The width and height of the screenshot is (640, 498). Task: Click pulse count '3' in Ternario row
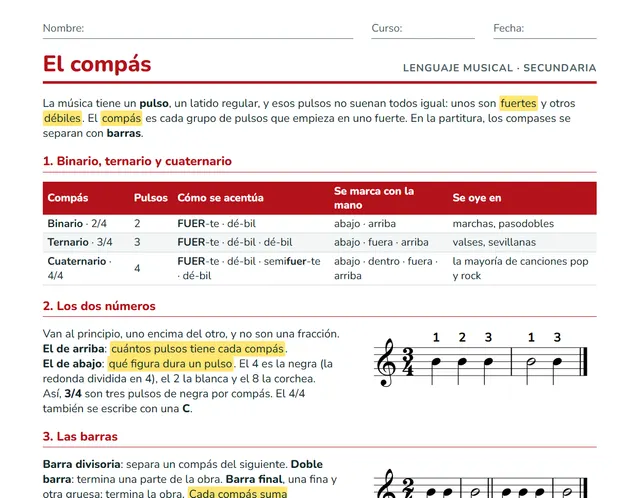point(137,242)
